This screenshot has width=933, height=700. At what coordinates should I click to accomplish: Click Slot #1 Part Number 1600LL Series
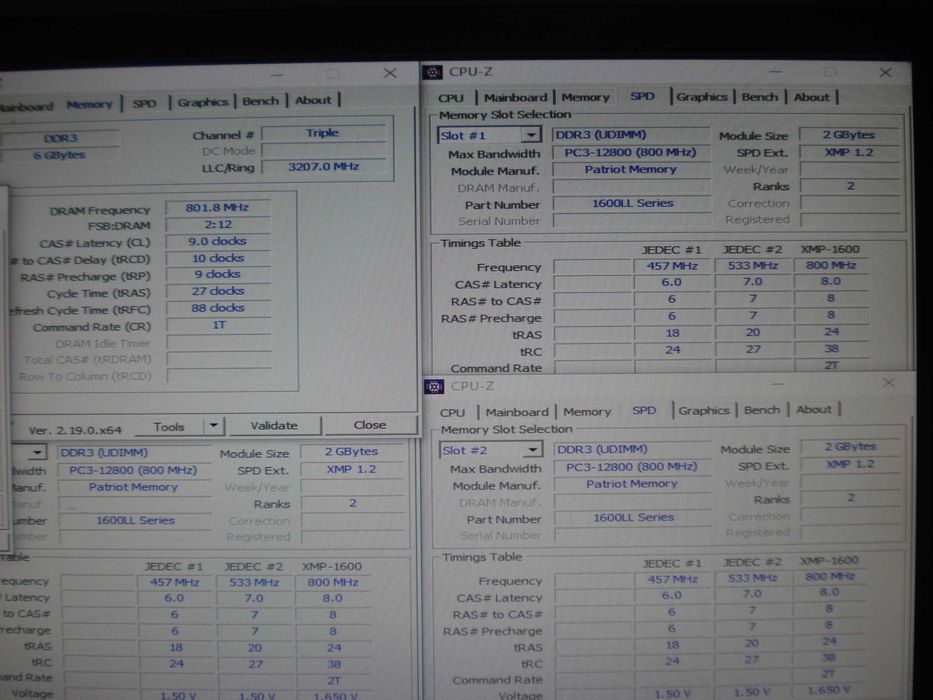[632, 204]
